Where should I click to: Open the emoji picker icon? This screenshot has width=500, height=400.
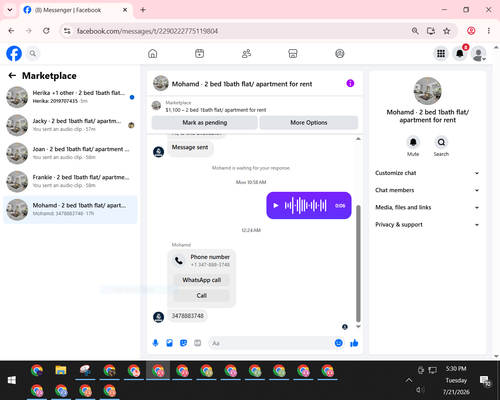tap(338, 343)
